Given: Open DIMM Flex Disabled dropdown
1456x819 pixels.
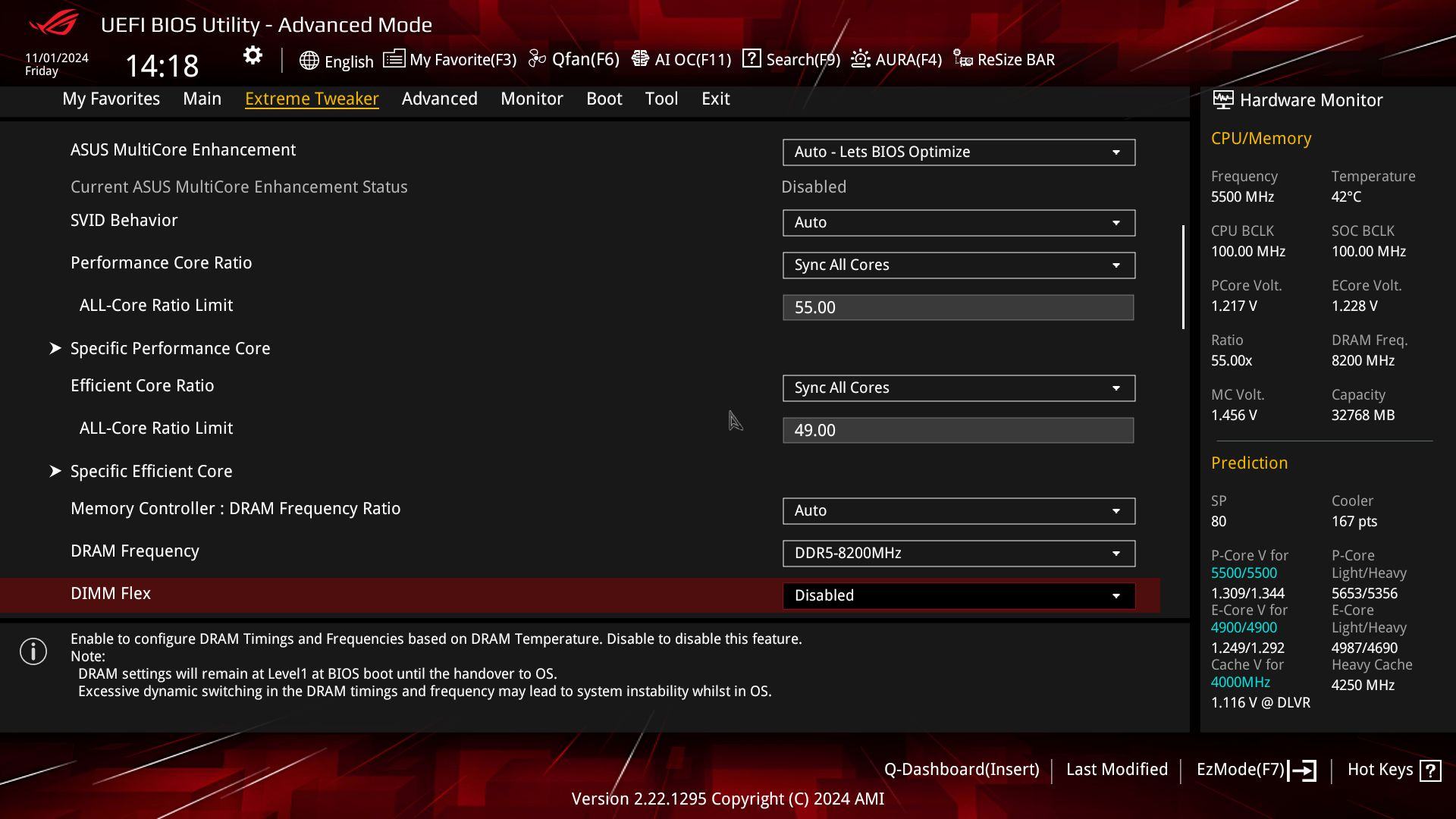Looking at the screenshot, I should coord(958,596).
